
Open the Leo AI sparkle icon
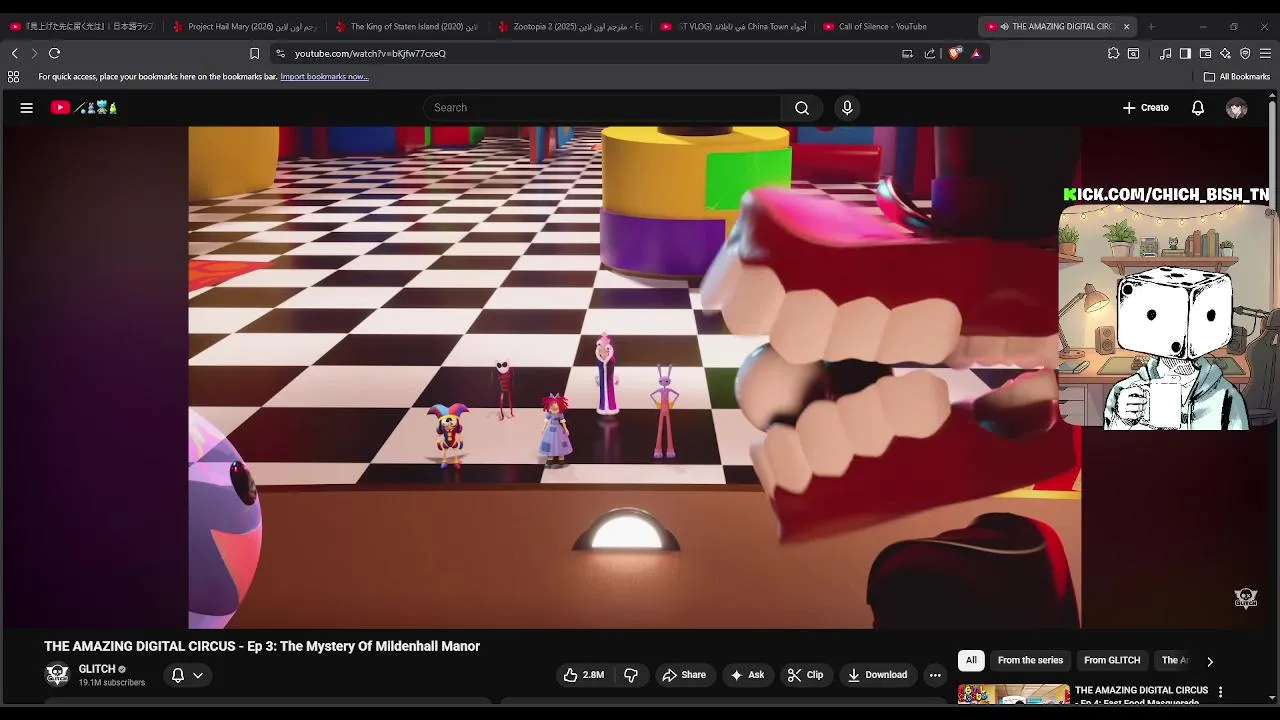[x=1225, y=54]
